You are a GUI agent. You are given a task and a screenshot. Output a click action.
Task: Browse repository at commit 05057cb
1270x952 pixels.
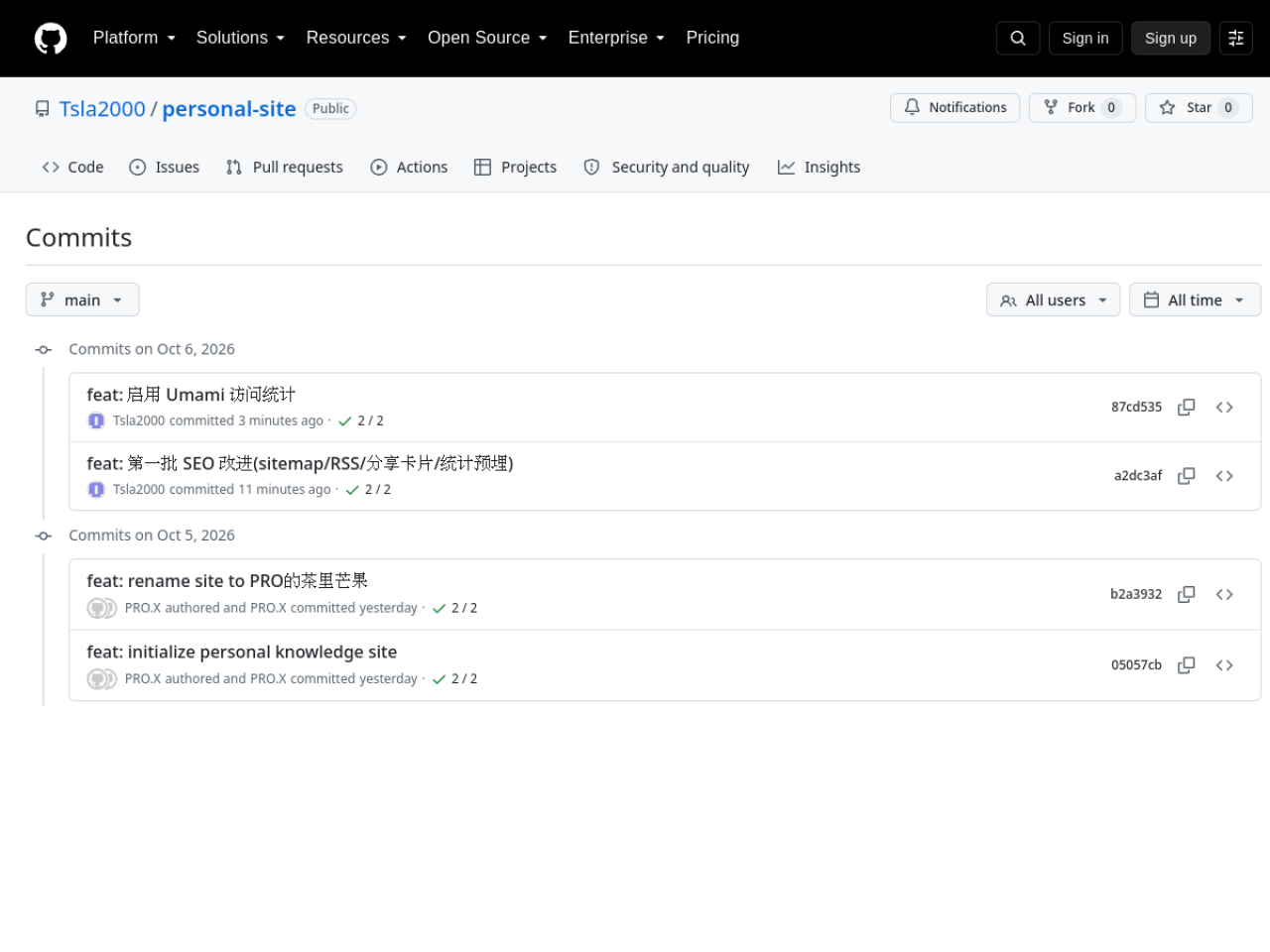tap(1224, 665)
